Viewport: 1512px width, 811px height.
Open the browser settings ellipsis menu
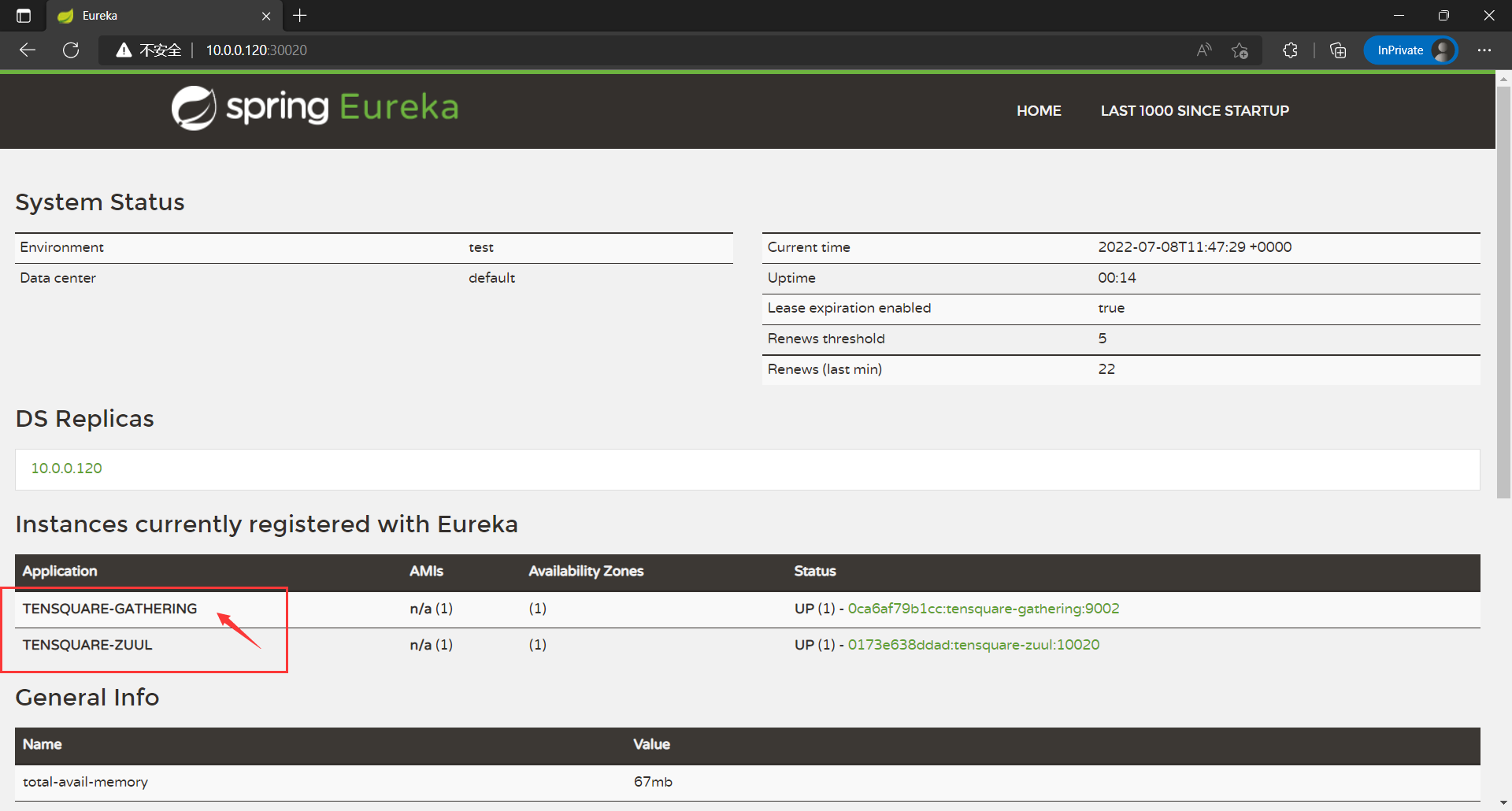click(x=1484, y=50)
